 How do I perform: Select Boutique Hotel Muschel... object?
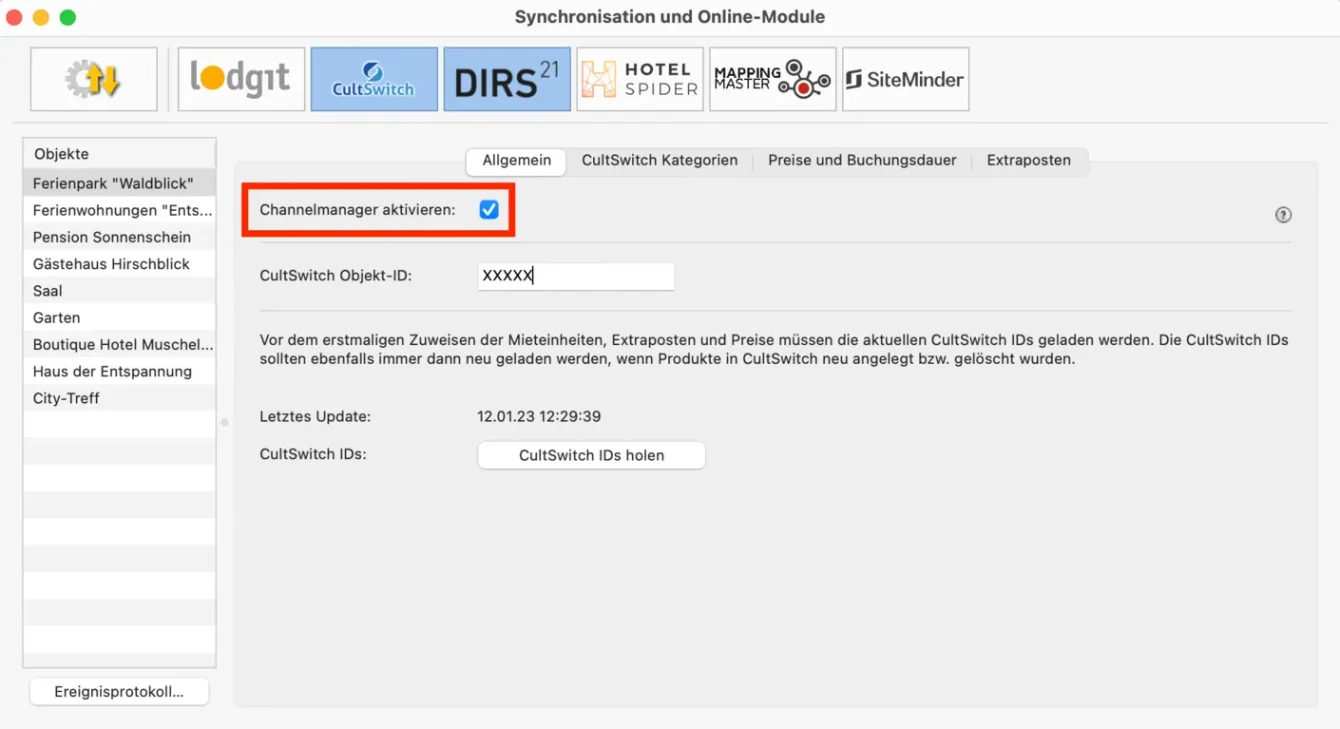119,345
